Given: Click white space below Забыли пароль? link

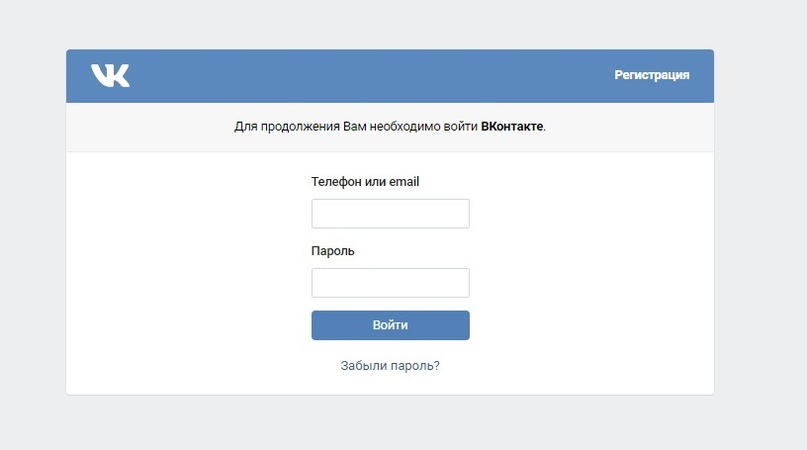Looking at the screenshot, I should point(390,385).
